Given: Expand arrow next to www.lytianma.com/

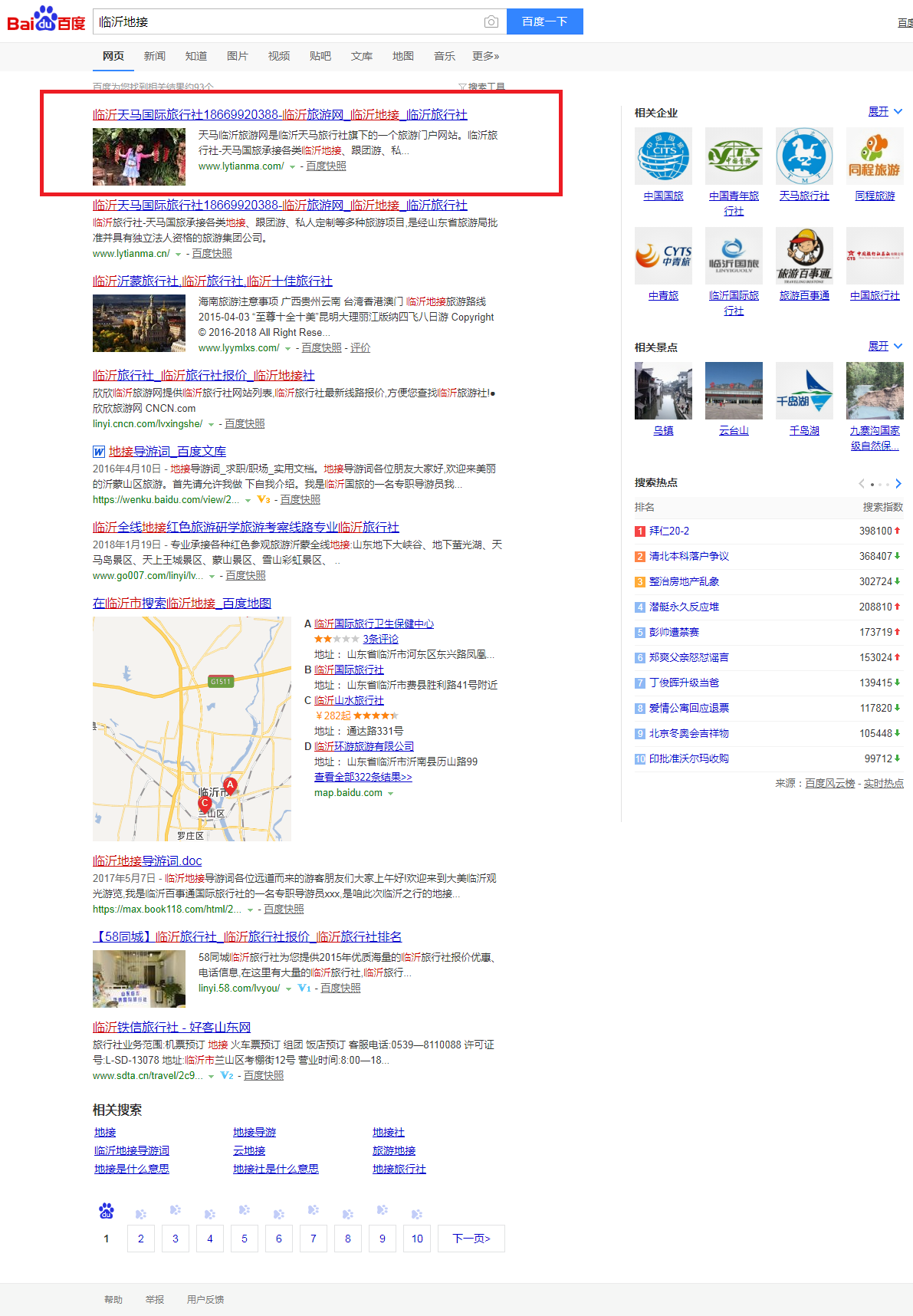Looking at the screenshot, I should click(x=293, y=166).
